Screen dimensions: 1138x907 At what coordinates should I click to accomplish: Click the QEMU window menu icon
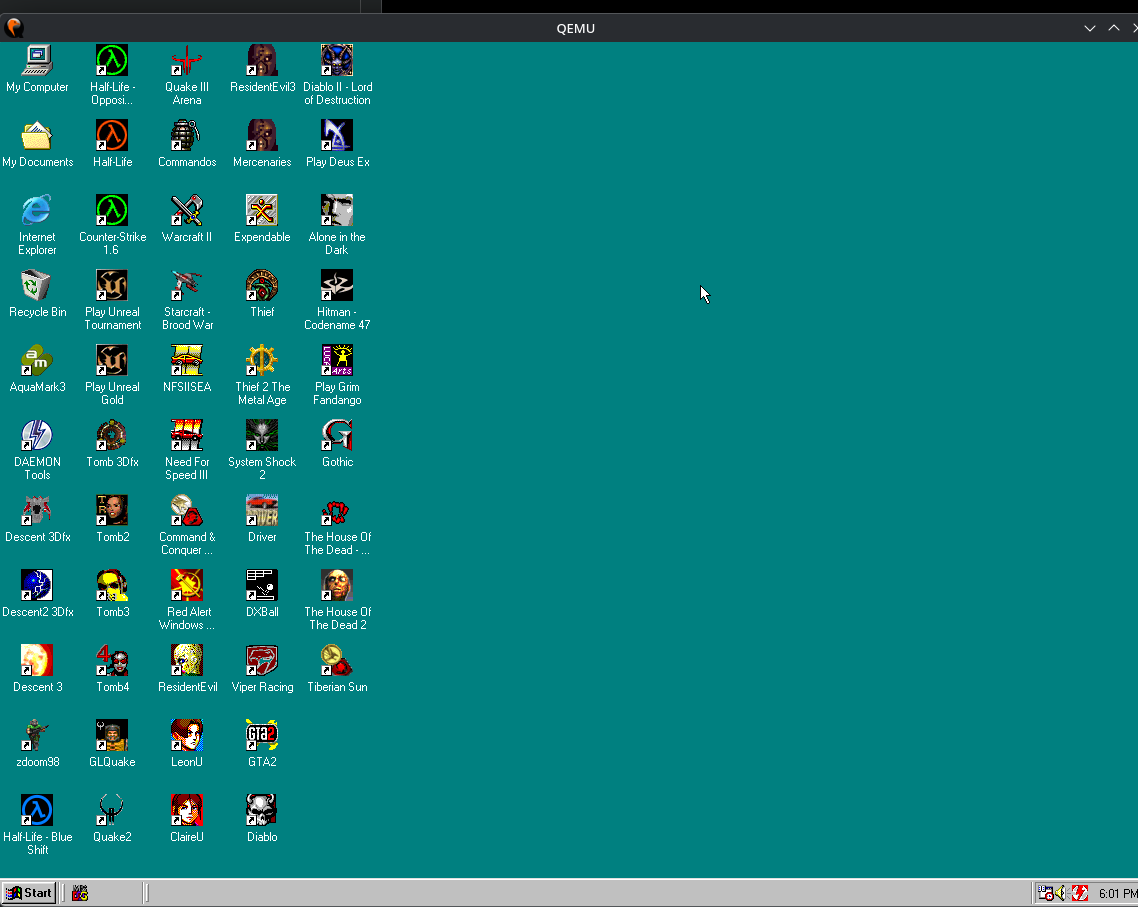pos(14,28)
